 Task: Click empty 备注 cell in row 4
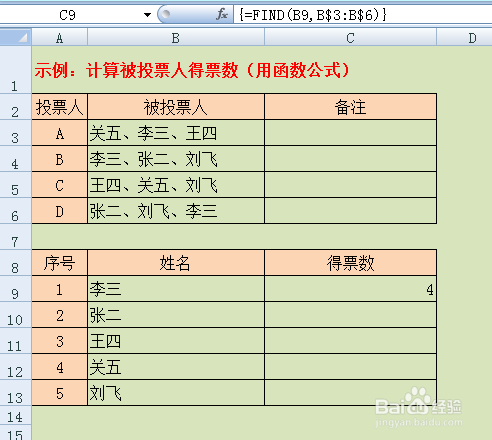(x=350, y=159)
